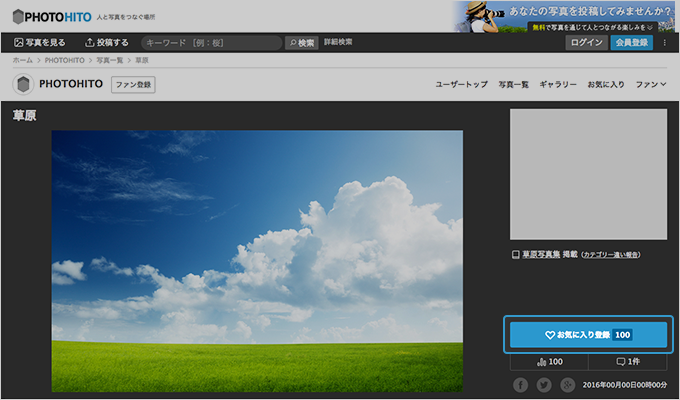Screen dimensions: 680x400
Task: Toggle the ファン登録 fan registration button
Action: [x=133, y=85]
